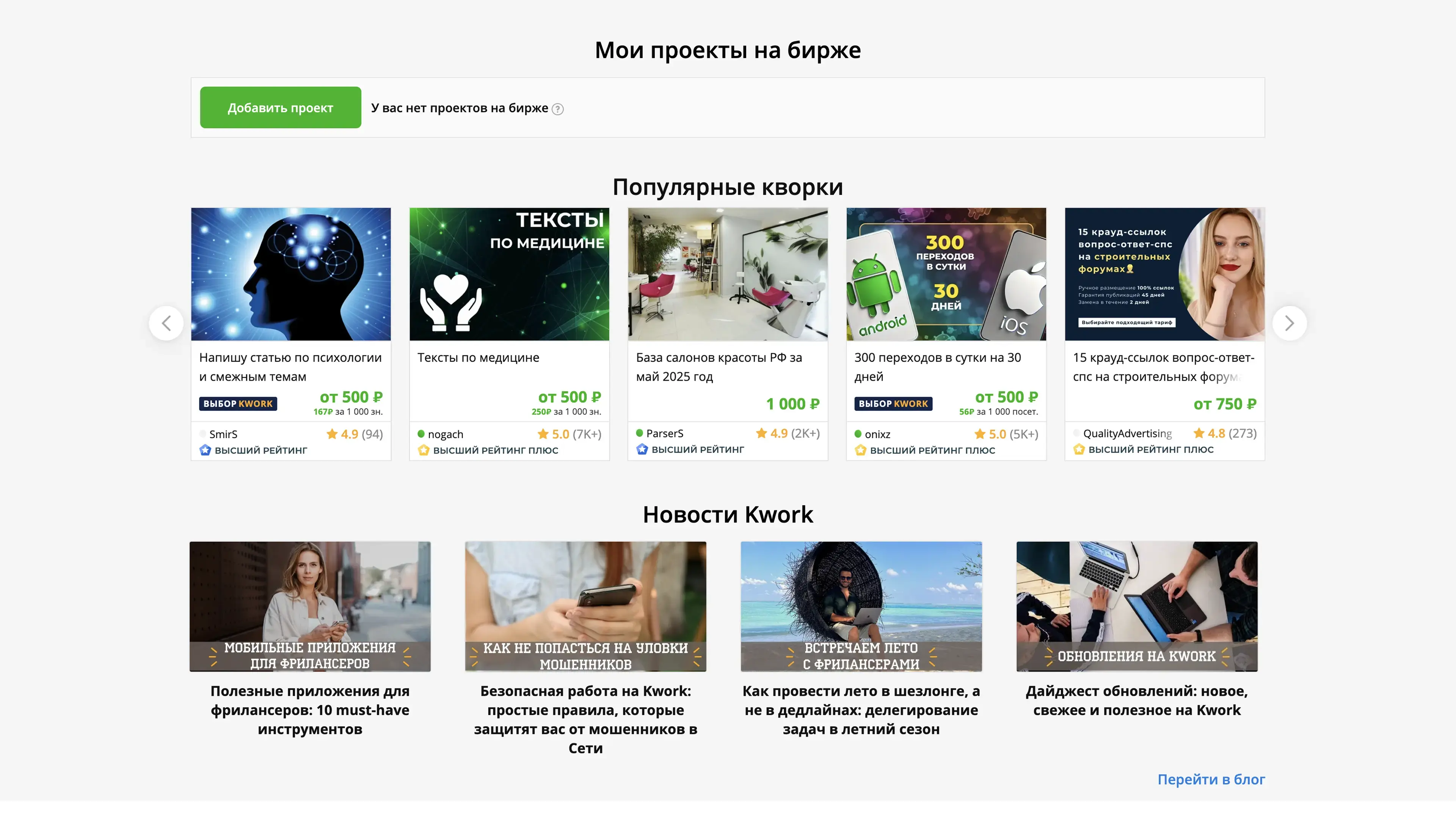The image size is (1456, 819).
Task: Open seller profile QualityAdvertising
Action: [1127, 433]
